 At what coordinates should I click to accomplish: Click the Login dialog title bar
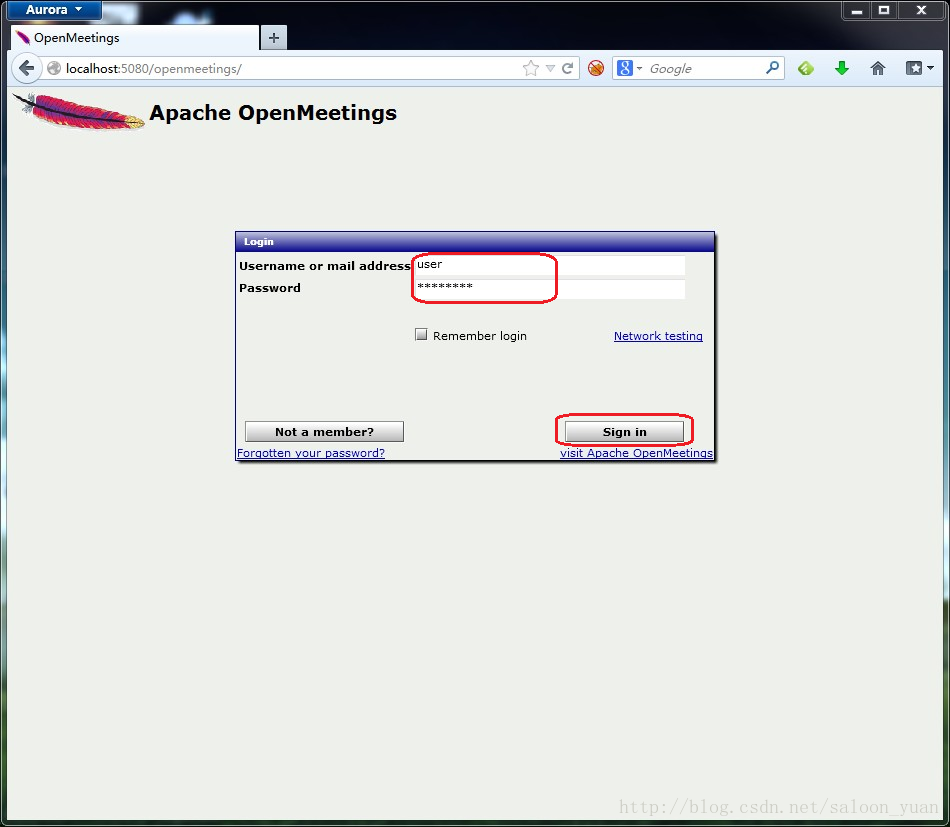pos(475,242)
